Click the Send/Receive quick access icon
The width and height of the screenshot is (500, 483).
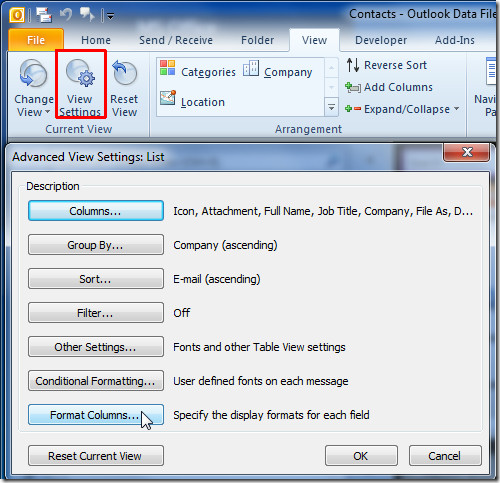(x=44, y=15)
